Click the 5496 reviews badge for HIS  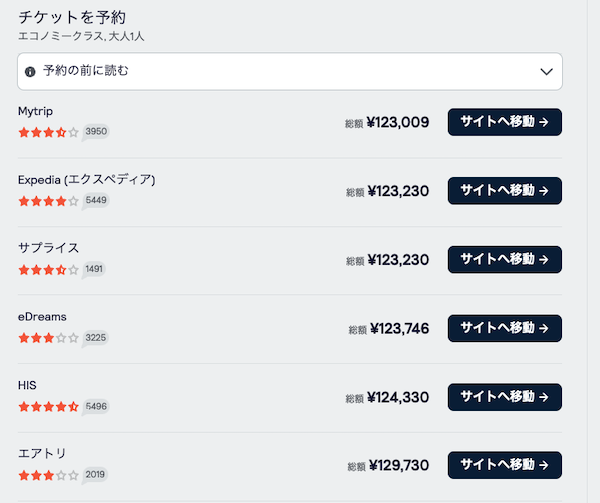pyautogui.click(x=96, y=407)
